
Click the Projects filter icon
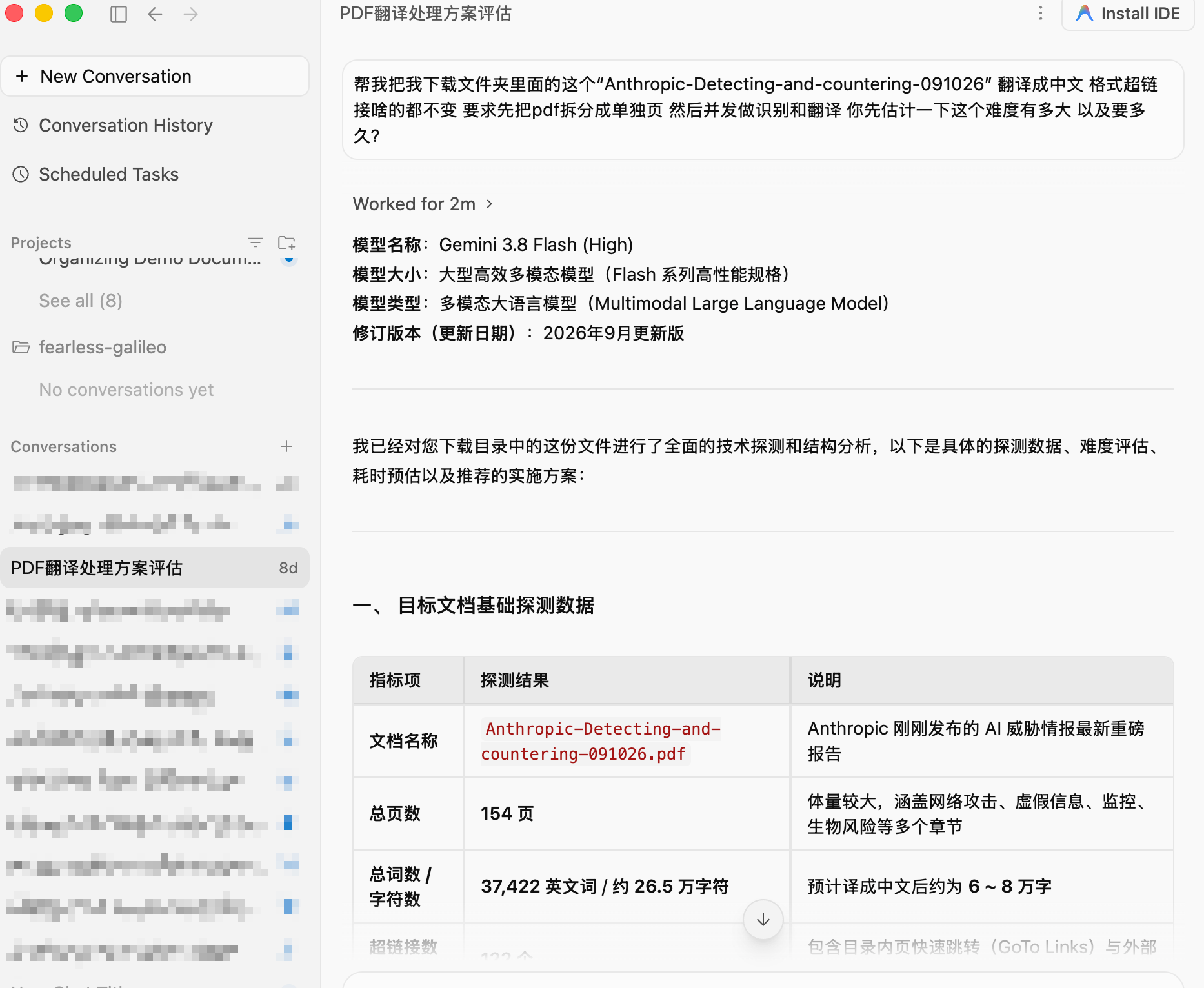point(256,242)
